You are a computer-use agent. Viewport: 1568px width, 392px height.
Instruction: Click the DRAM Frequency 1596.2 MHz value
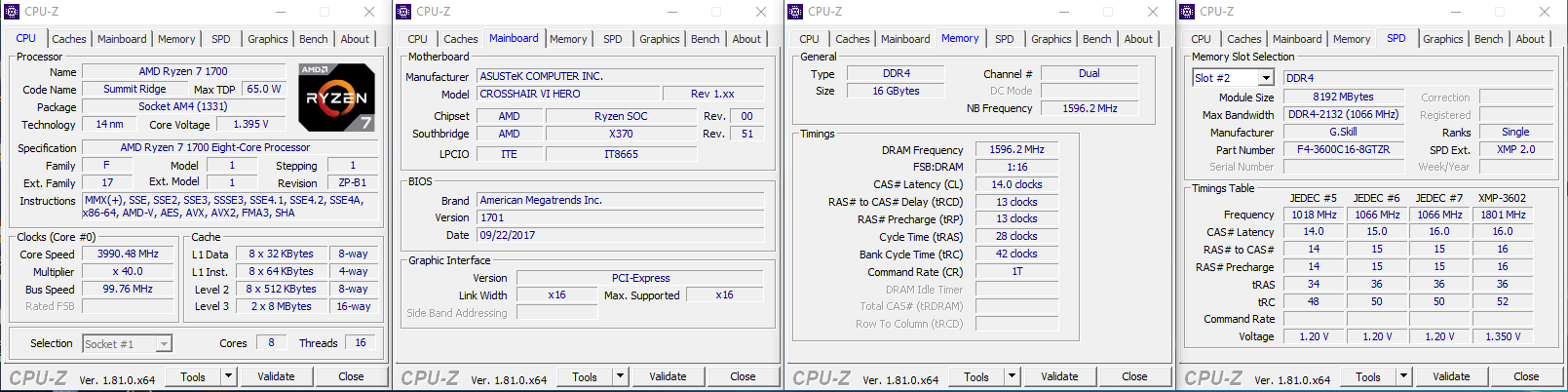(1016, 149)
